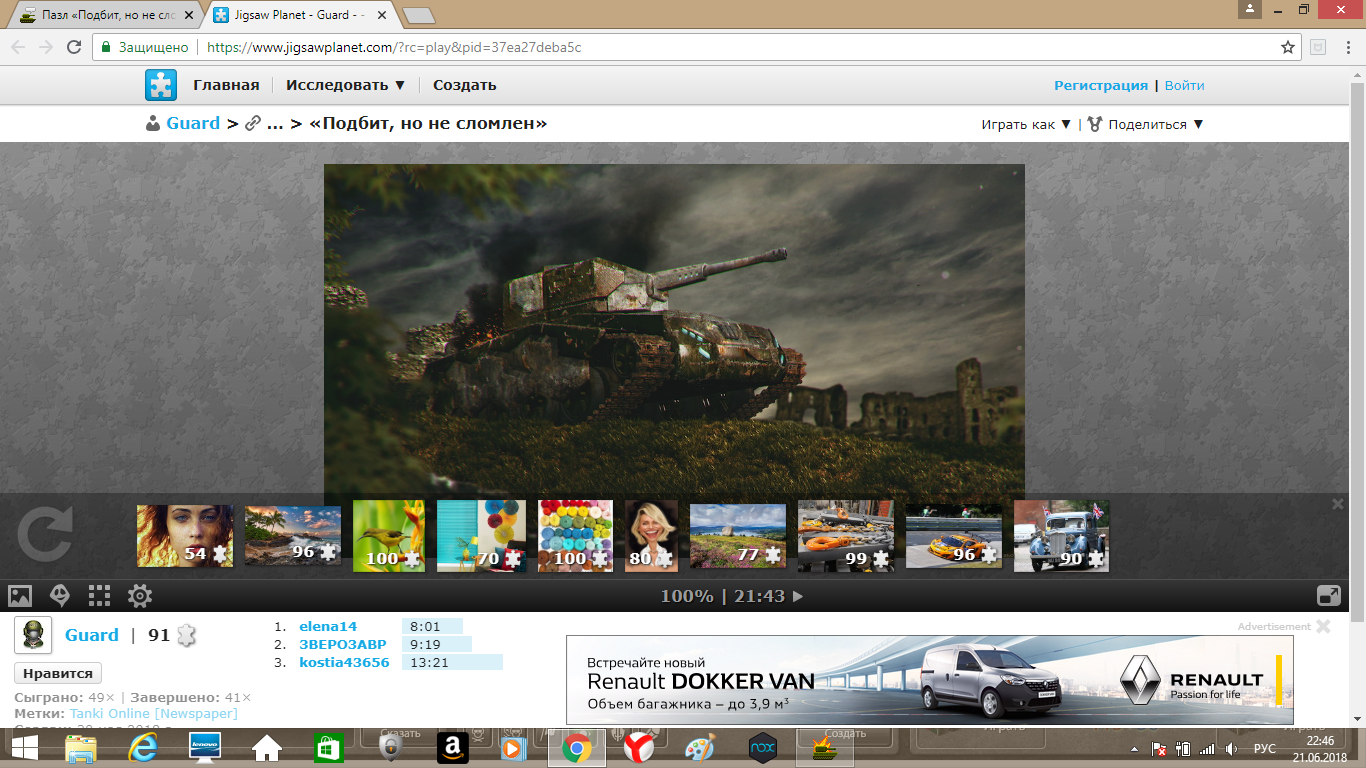Open Chrome's three-dot menu
This screenshot has height=768, width=1366.
coord(1349,47)
